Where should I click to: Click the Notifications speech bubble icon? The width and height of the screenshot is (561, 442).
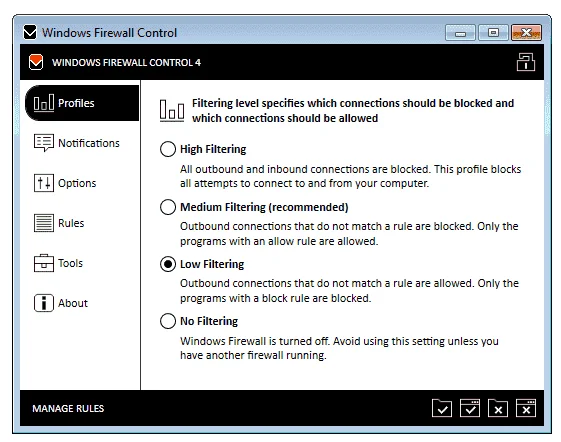44,143
